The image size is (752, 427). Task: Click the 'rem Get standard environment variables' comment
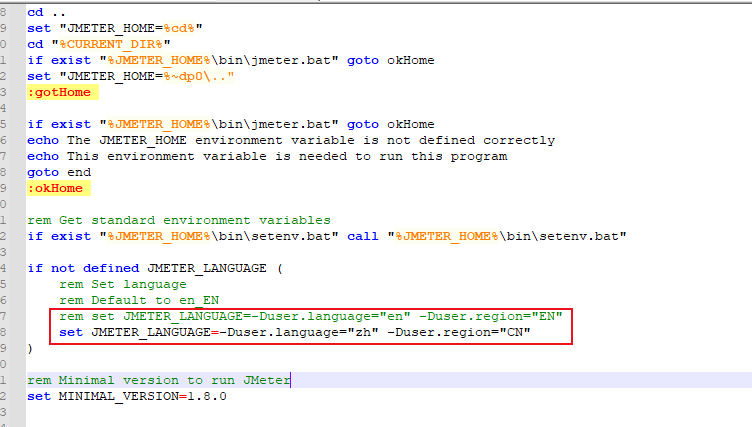click(x=179, y=220)
